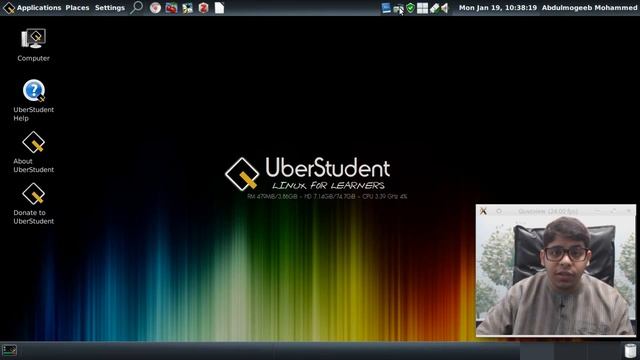Click the network connection tray icon
The image size is (640, 360).
(x=398, y=8)
